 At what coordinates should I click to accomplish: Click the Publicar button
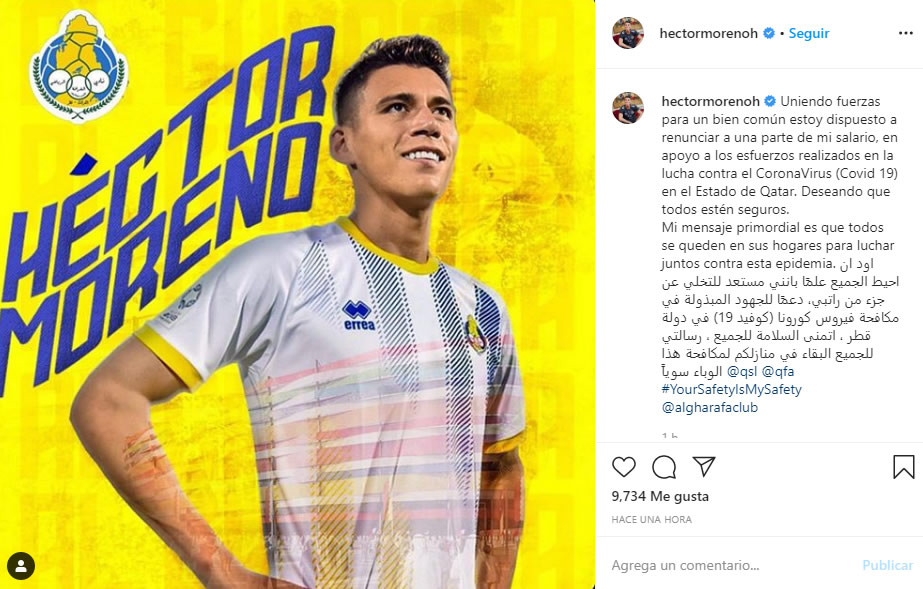pyautogui.click(x=888, y=565)
